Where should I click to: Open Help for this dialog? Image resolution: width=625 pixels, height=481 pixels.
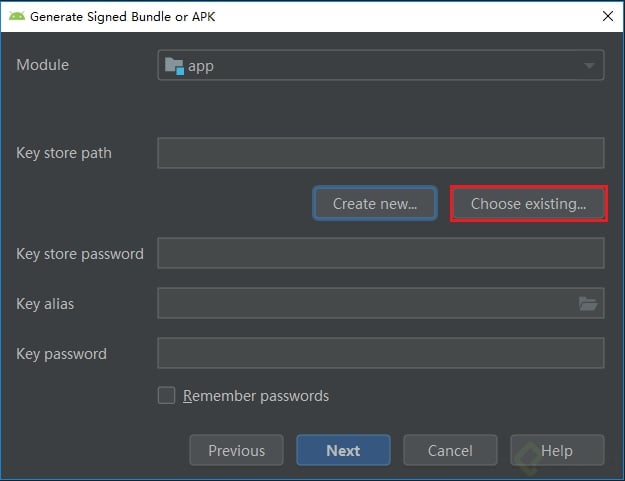[557, 450]
